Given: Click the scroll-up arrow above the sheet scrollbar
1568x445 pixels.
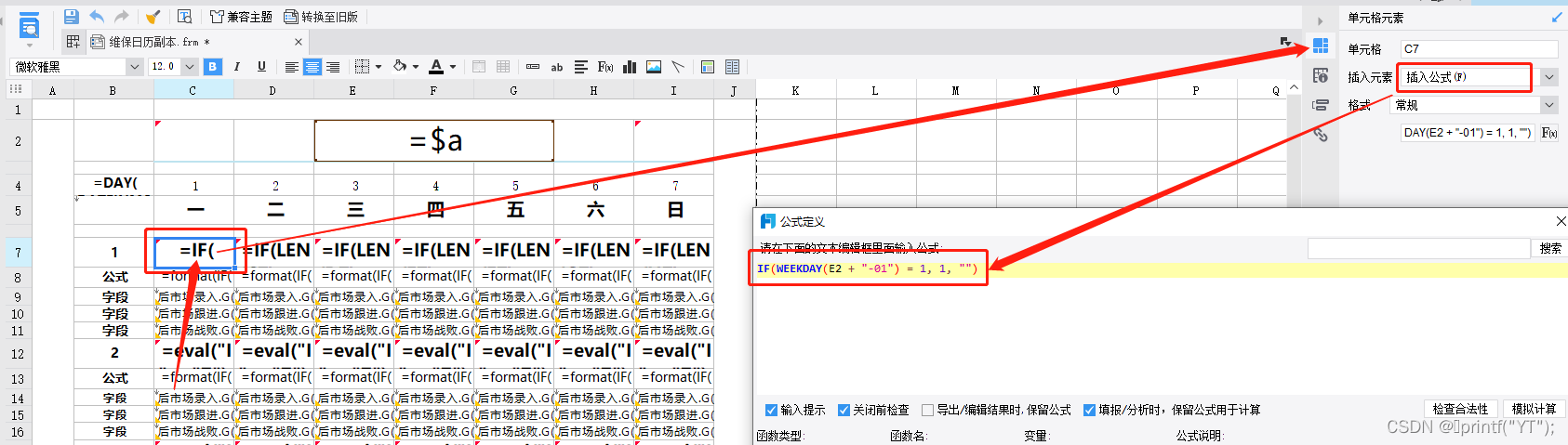Looking at the screenshot, I should coord(1294,88).
